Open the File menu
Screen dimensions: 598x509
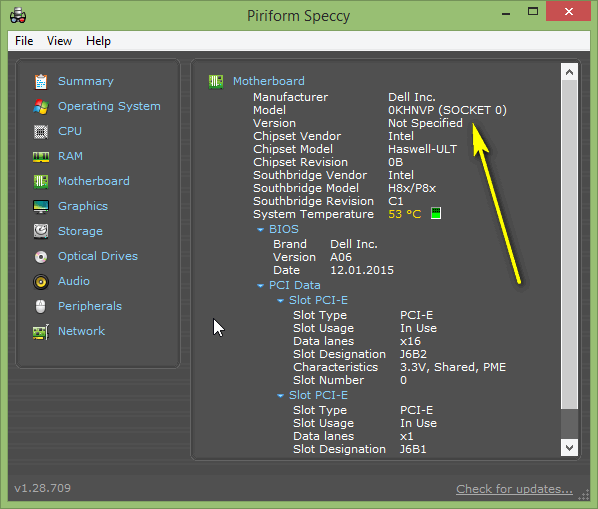click(x=24, y=41)
